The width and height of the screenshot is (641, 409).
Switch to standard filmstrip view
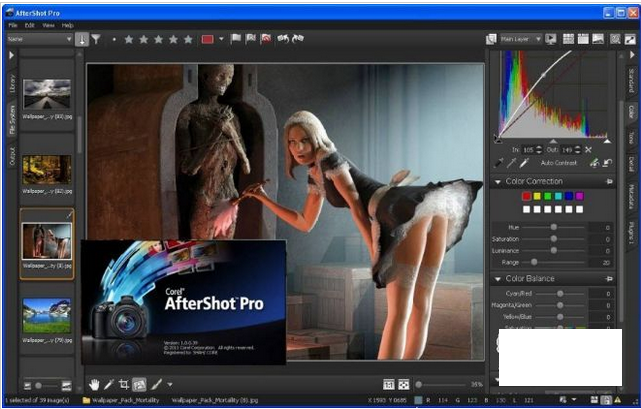[x=583, y=39]
